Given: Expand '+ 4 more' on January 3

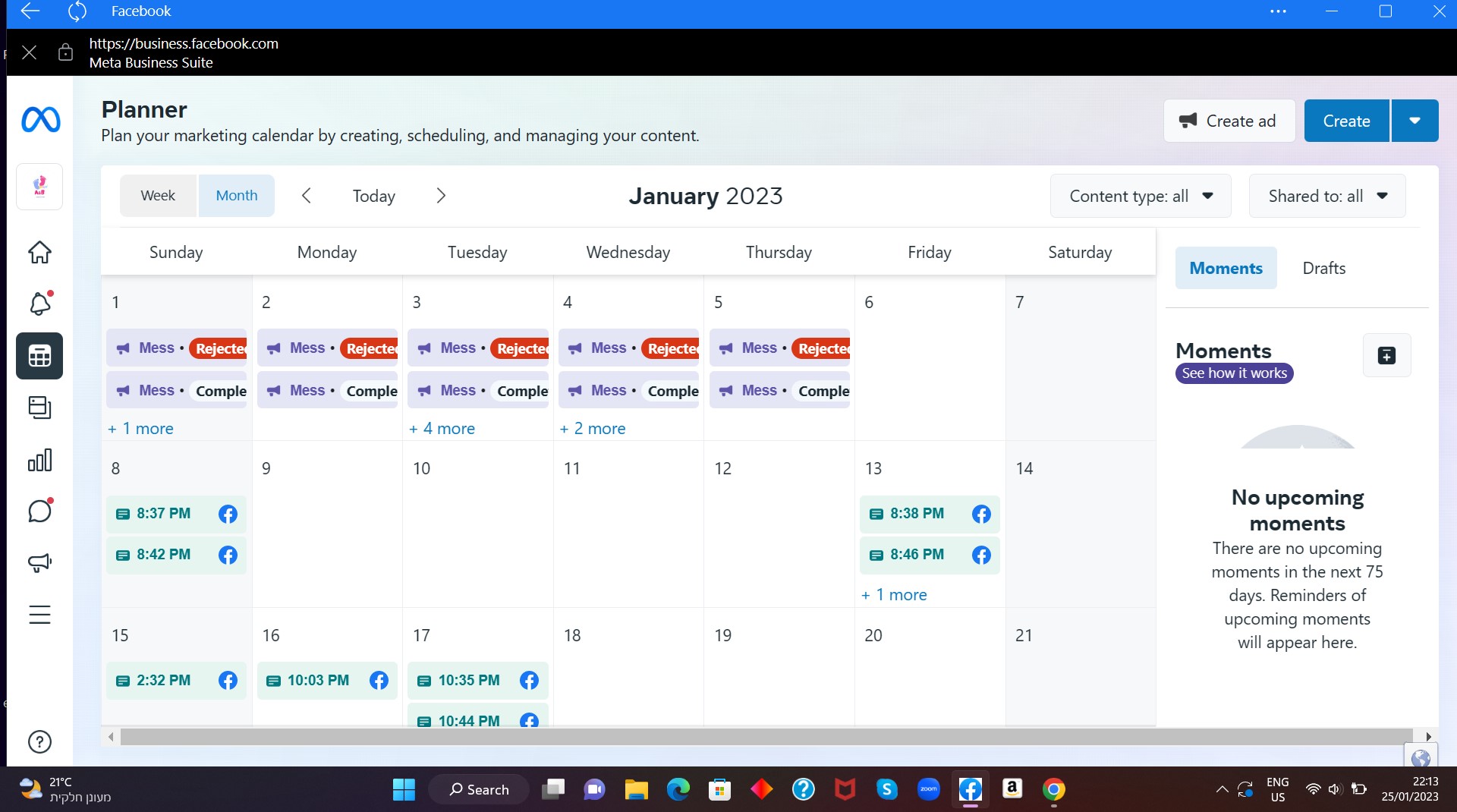Looking at the screenshot, I should coord(442,429).
